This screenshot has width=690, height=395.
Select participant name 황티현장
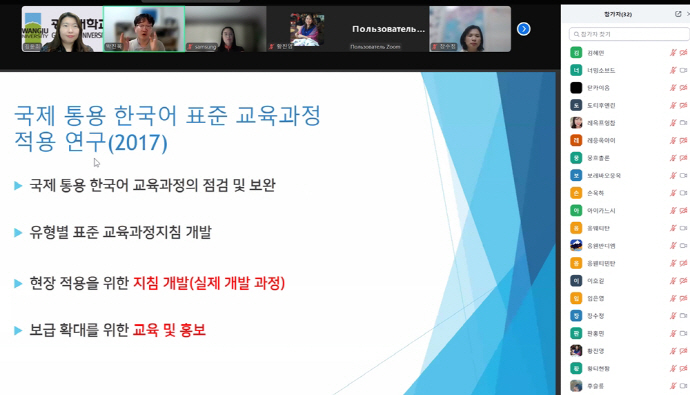tap(598, 369)
